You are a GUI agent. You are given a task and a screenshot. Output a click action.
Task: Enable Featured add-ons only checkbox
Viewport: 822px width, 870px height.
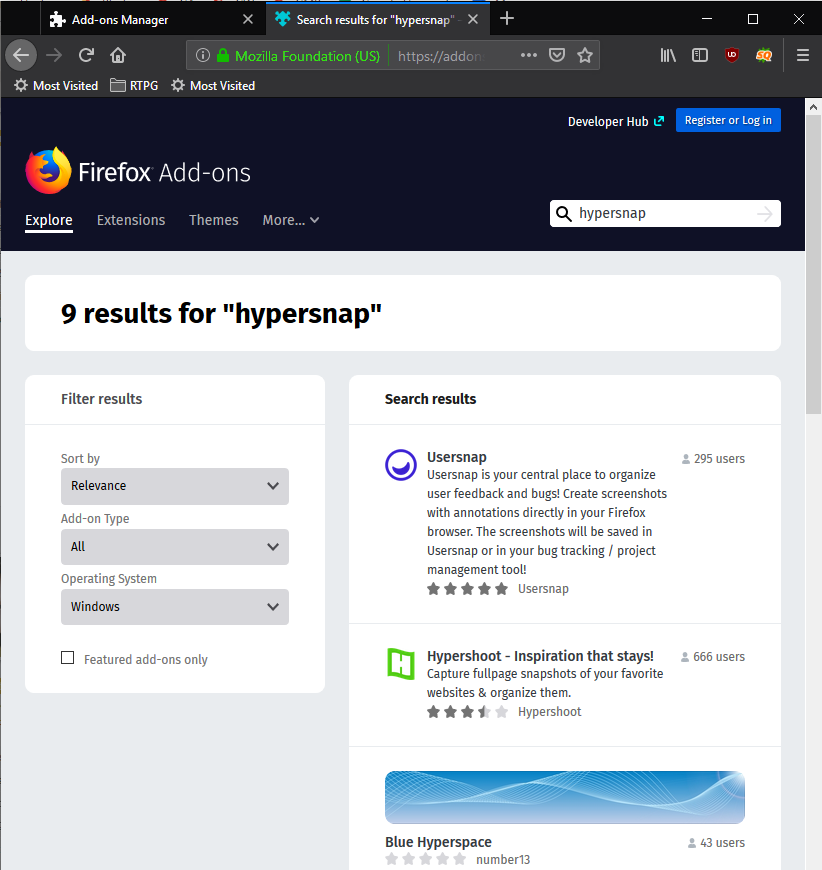coord(68,658)
